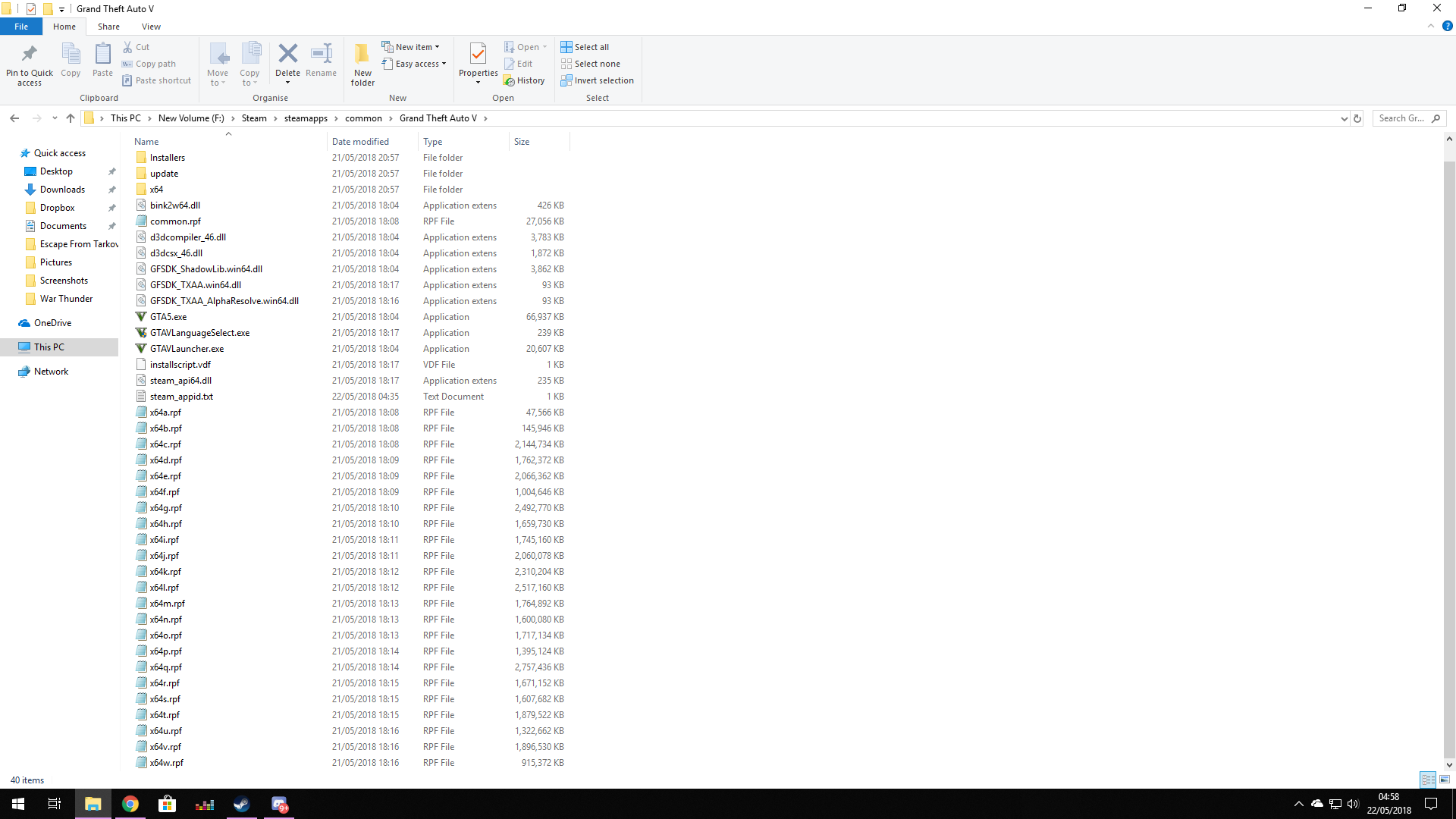Switch to large thumbnails view icon

tap(1445, 780)
